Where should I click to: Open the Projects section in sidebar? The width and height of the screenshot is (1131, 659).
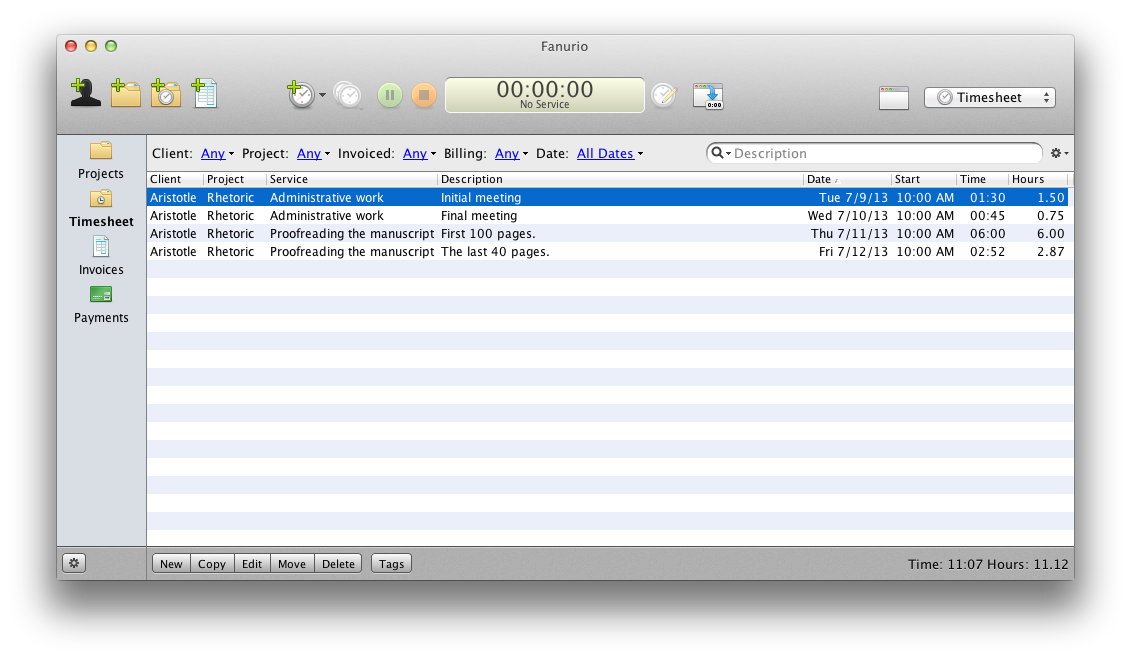tap(101, 160)
